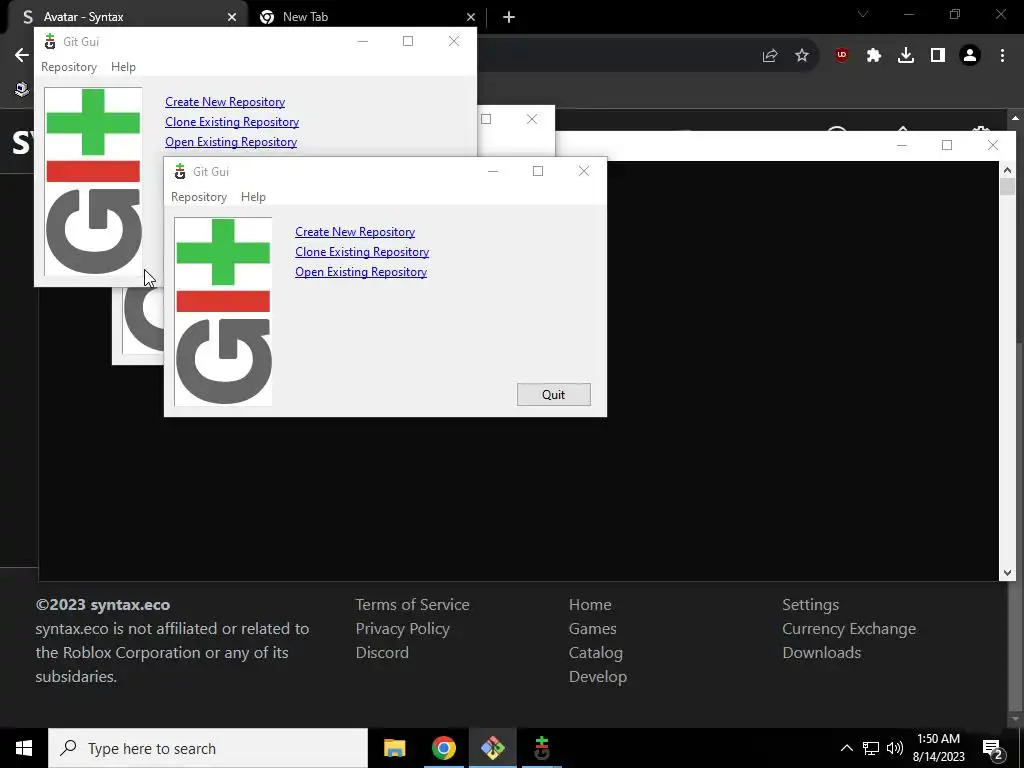Show hidden system tray icons chevron
1024x768 pixels.
click(846, 748)
